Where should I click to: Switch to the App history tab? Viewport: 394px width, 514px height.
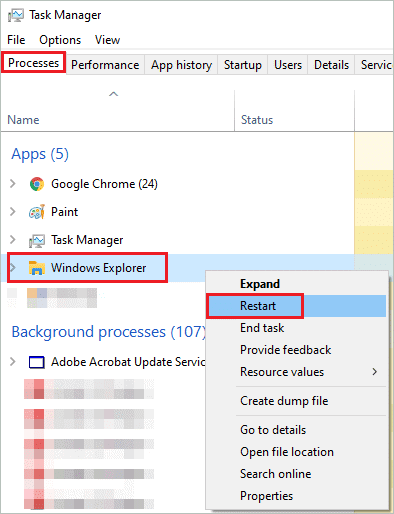(181, 65)
